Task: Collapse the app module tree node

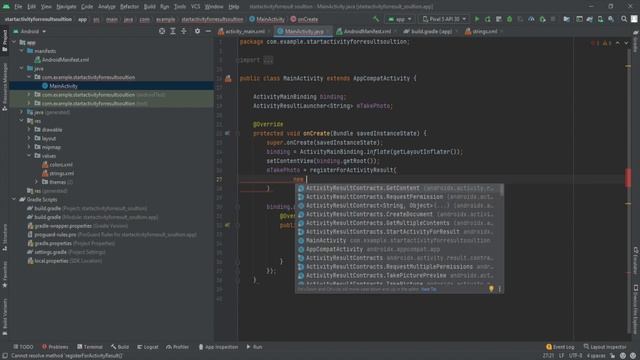Action: click(x=14, y=42)
